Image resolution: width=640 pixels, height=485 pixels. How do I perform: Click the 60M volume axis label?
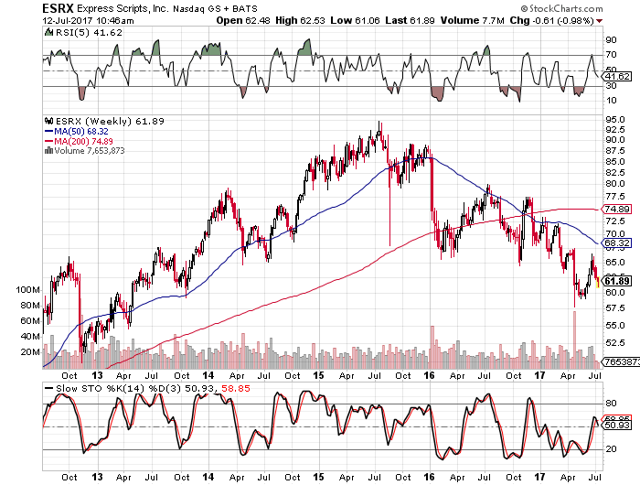(30, 321)
